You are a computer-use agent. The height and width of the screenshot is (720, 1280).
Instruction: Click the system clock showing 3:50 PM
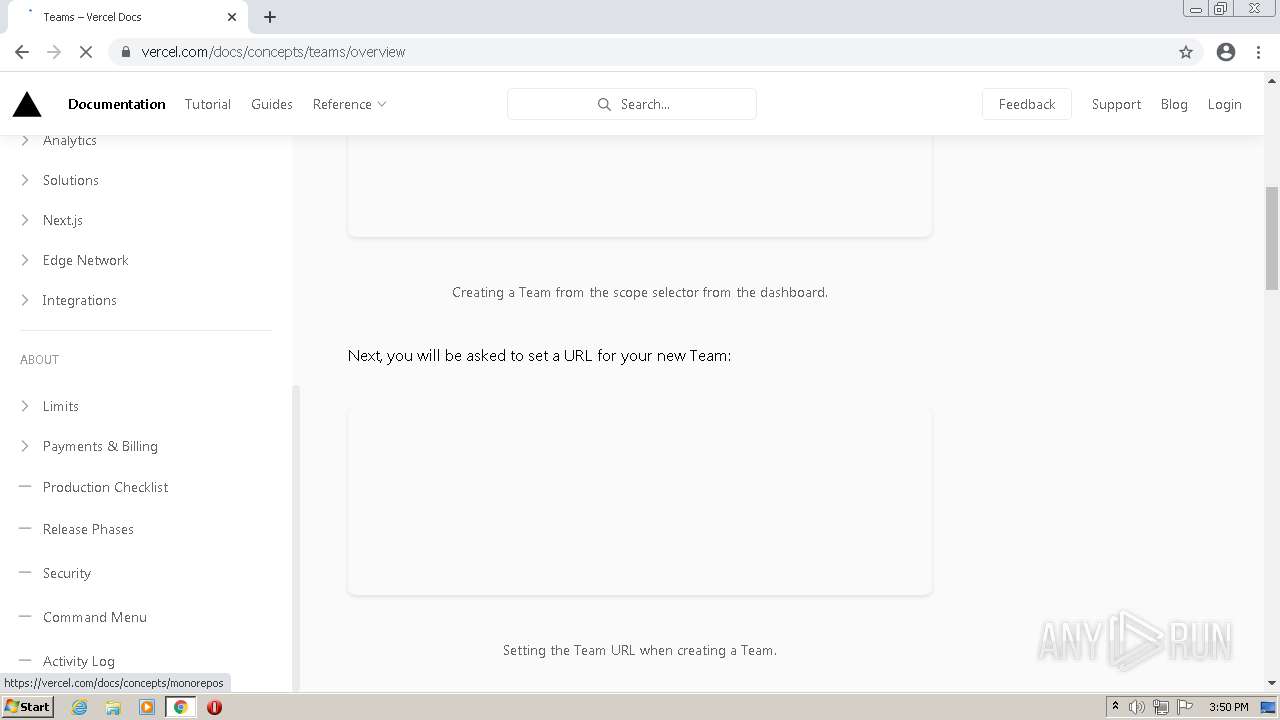pos(1229,707)
